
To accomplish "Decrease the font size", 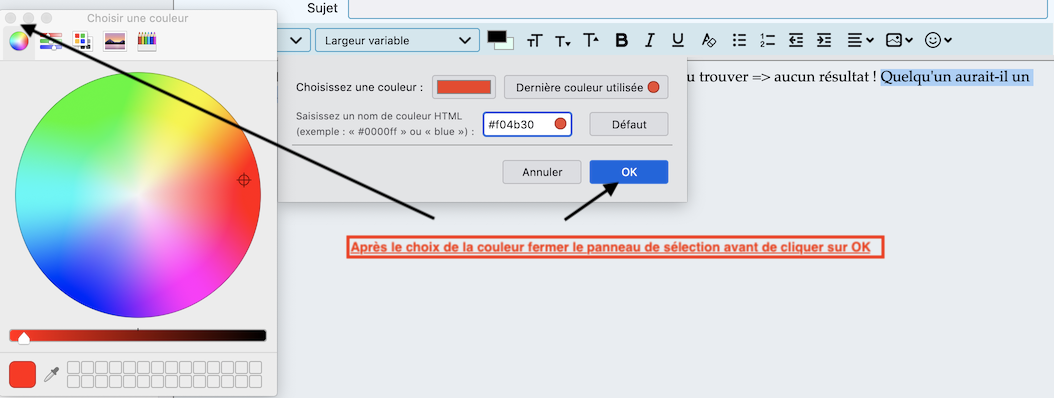I will [563, 41].
